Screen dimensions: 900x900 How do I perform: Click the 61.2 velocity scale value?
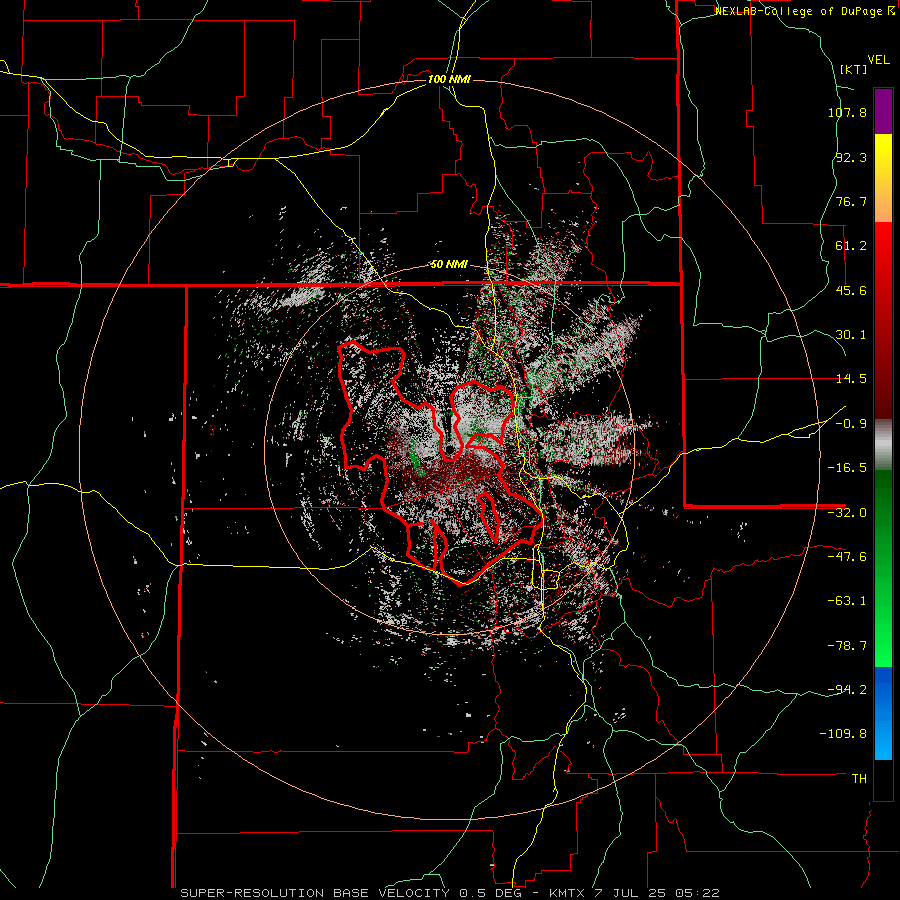851,246
